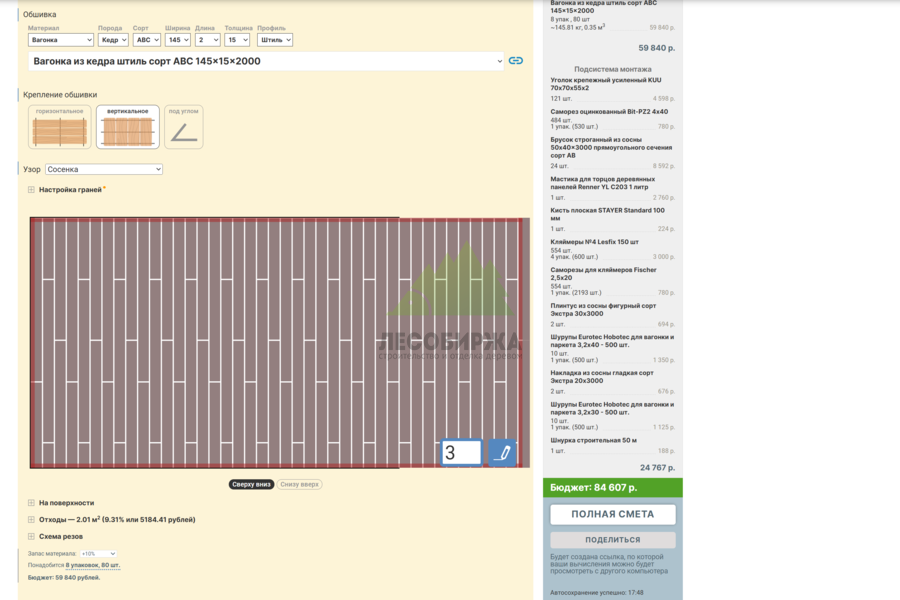Screen dimensions: 900x600
Task: Open the 'Материал' dropdown showing Вагонка
Action: pyautogui.click(x=61, y=40)
